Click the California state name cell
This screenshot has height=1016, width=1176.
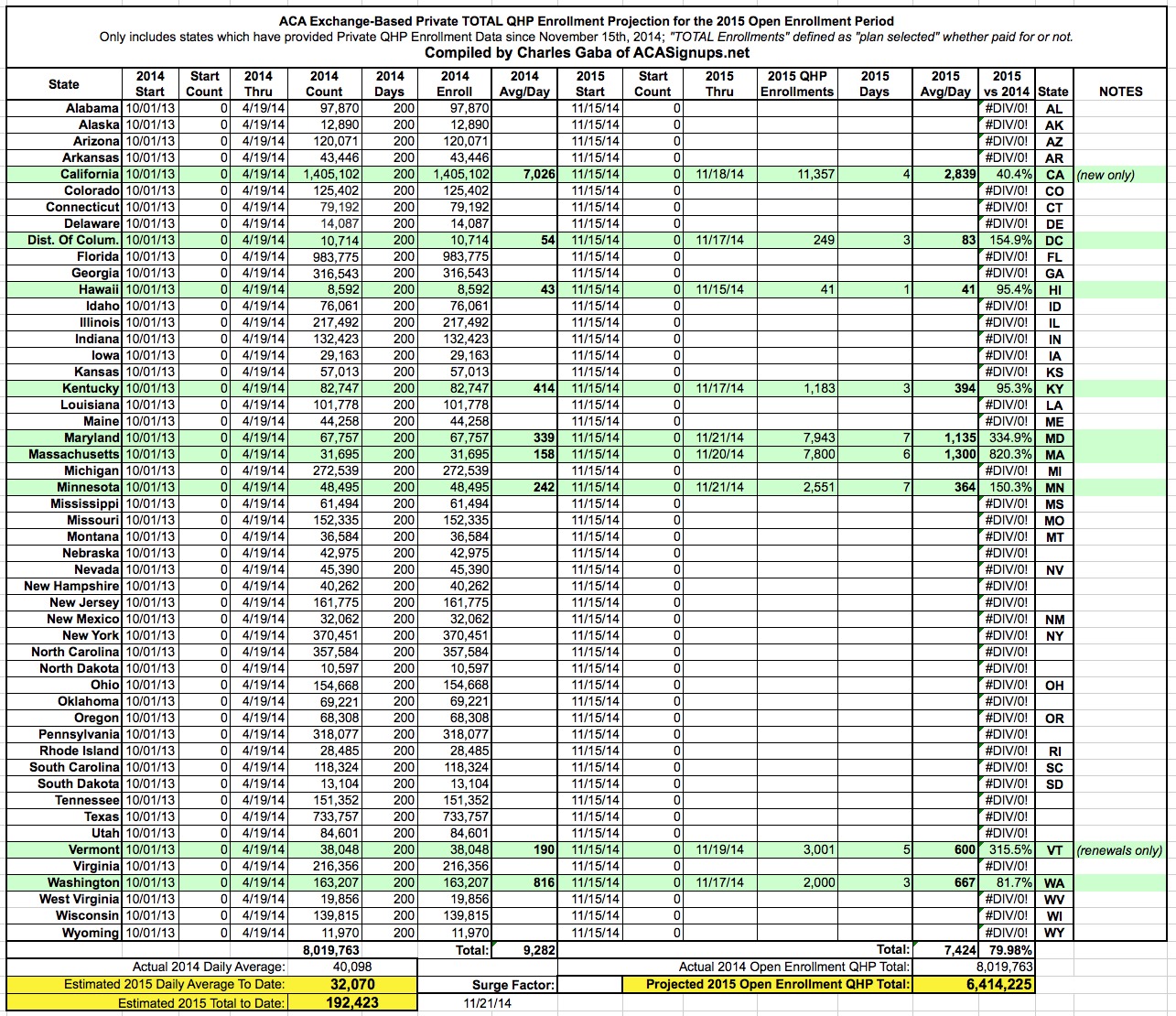(x=89, y=174)
